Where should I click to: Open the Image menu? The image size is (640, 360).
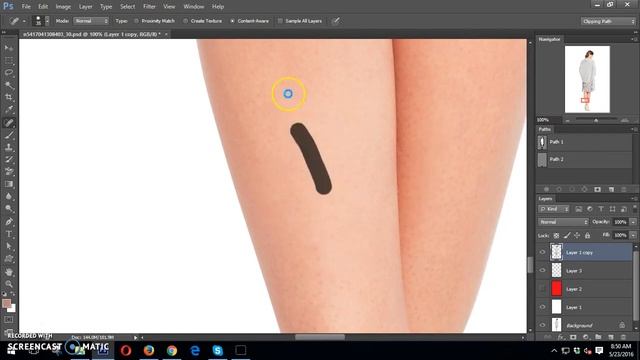coord(63,7)
